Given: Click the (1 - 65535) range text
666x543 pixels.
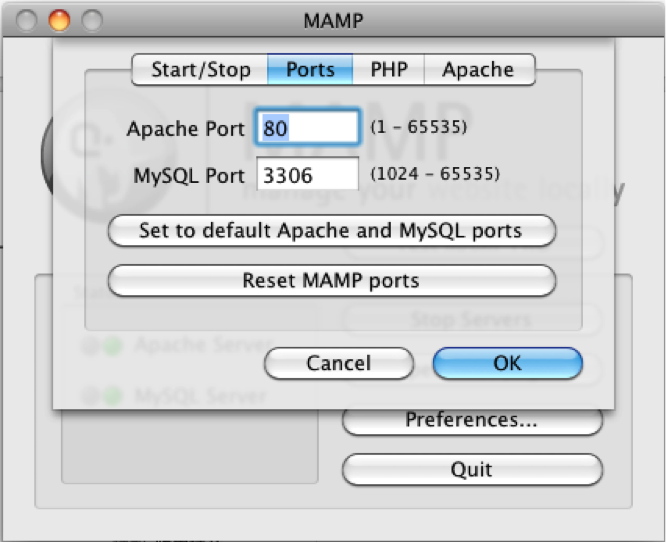Looking at the screenshot, I should [x=419, y=127].
